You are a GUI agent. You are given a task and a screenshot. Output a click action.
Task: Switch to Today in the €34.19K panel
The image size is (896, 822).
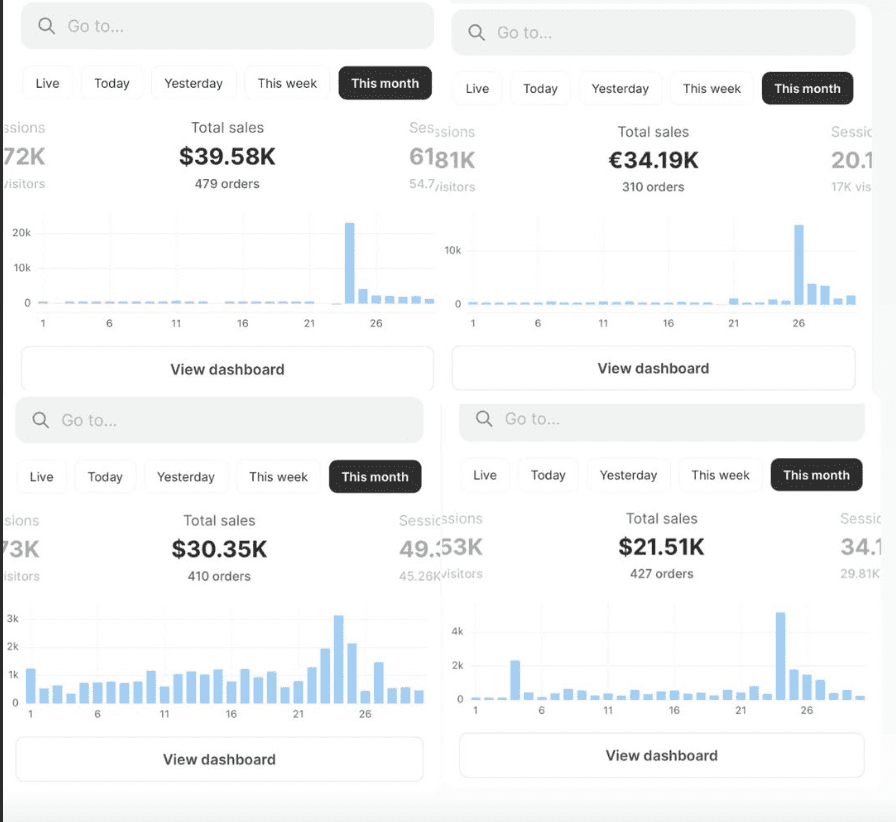(x=540, y=89)
